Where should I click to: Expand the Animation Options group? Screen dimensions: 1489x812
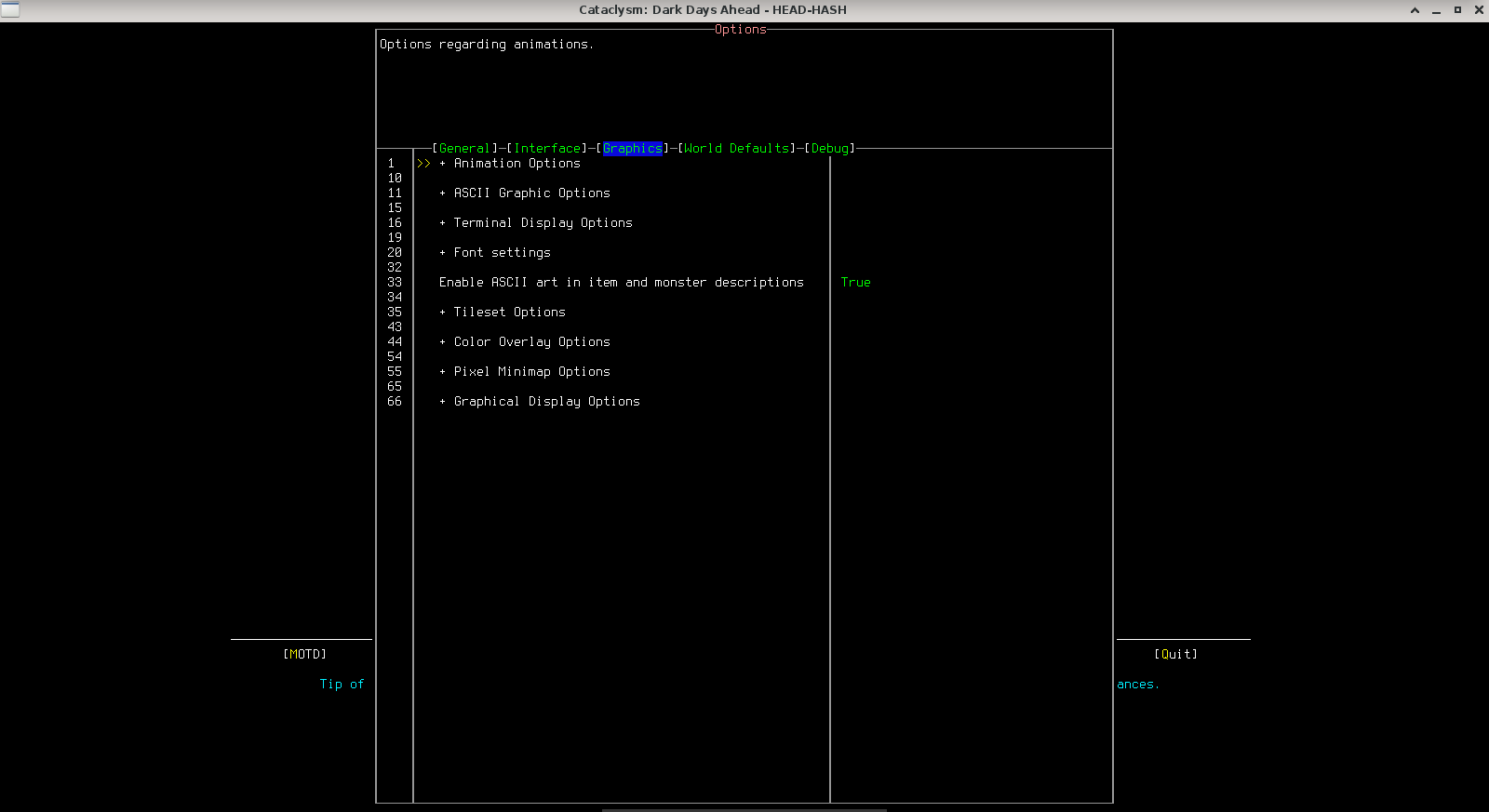click(x=516, y=164)
